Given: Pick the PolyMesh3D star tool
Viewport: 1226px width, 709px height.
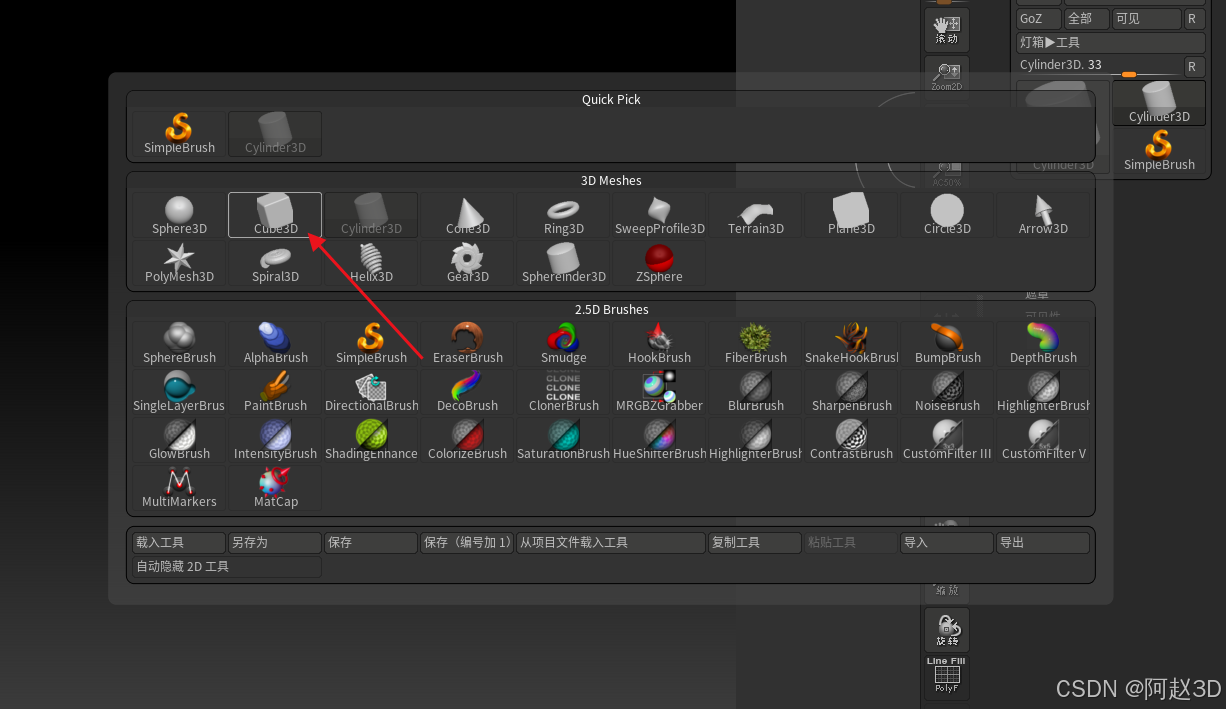Looking at the screenshot, I should click(x=179, y=263).
